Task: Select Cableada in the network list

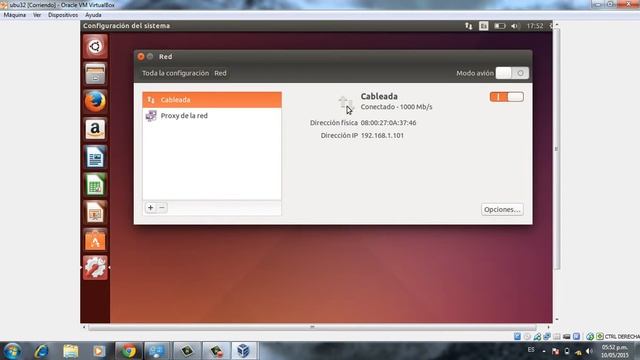Action: pyautogui.click(x=212, y=100)
